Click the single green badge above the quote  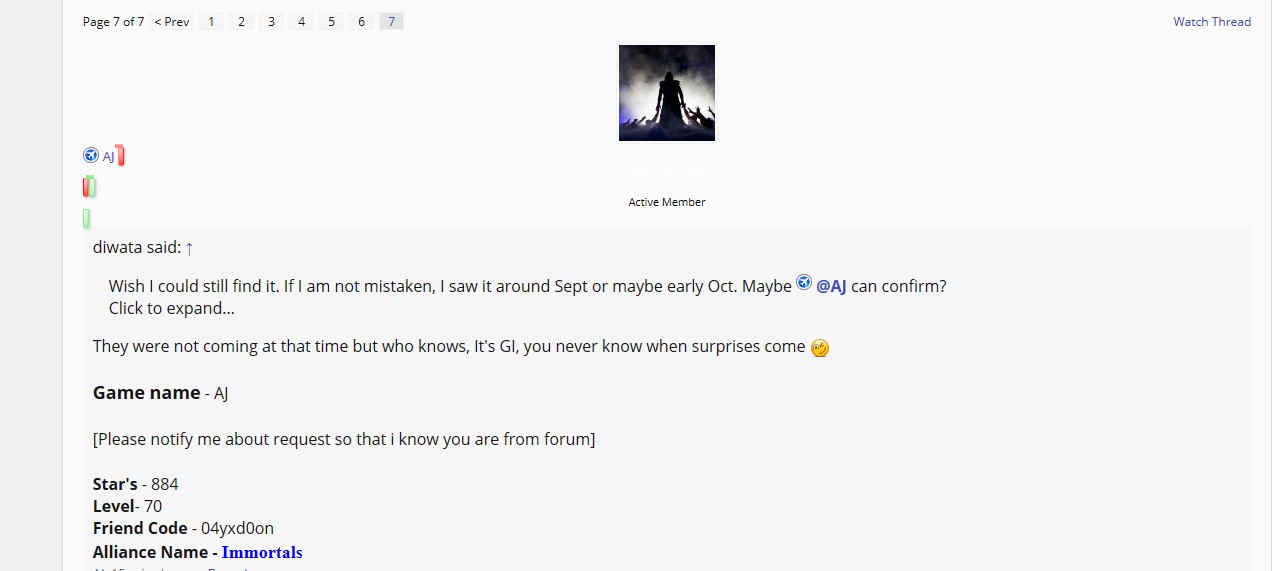87,218
